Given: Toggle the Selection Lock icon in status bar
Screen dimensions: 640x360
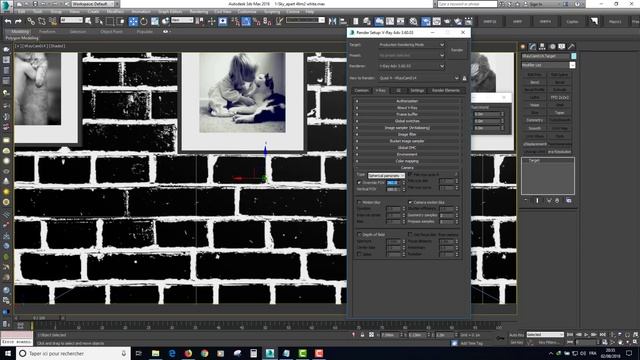Looking at the screenshot, I should coord(362,335).
